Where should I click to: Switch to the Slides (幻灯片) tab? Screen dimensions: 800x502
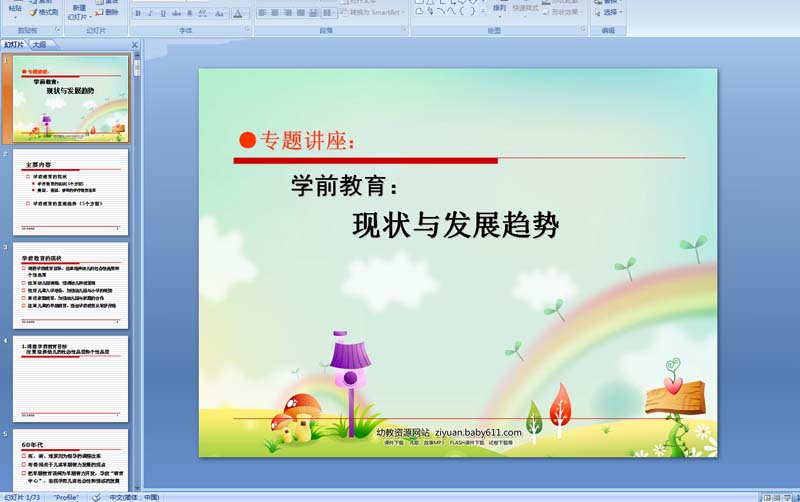(x=14, y=45)
